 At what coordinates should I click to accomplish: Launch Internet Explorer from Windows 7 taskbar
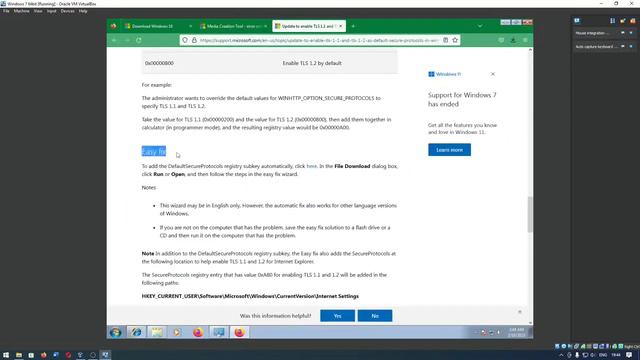pos(136,332)
